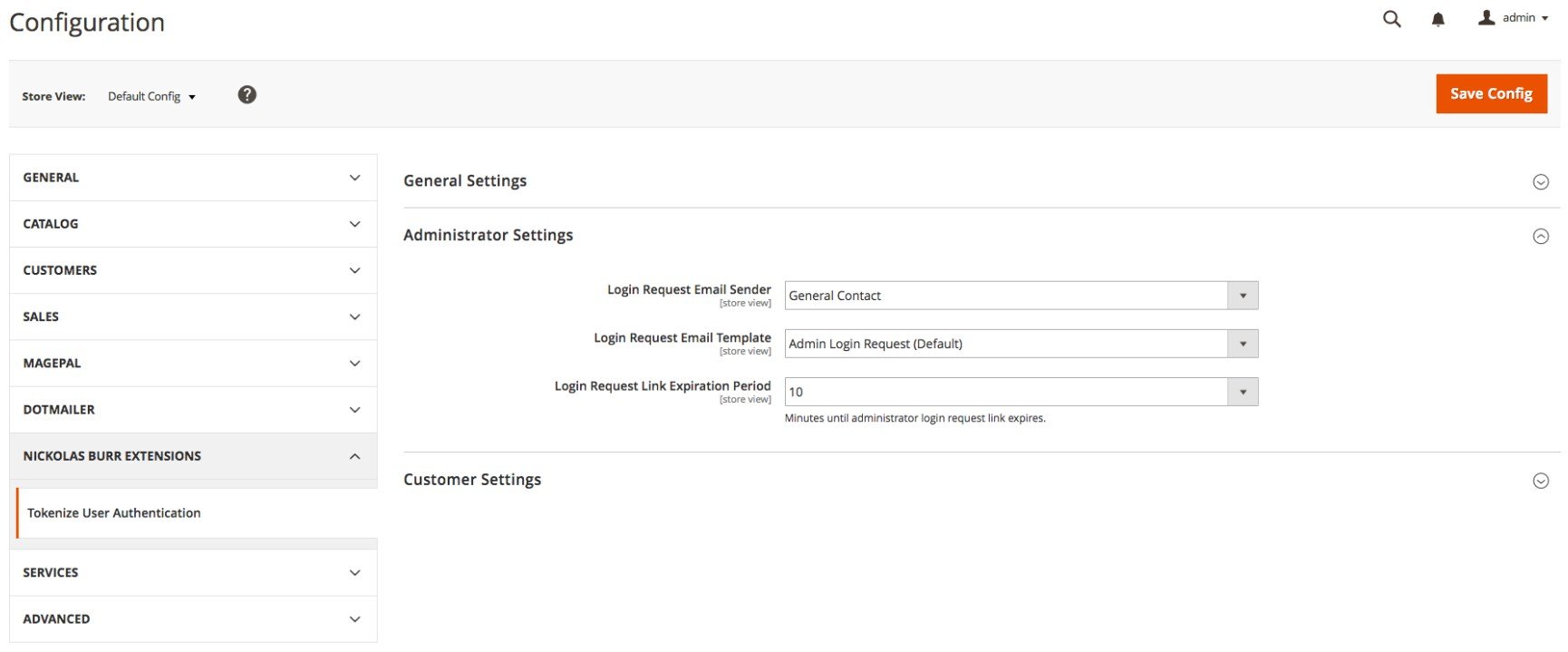This screenshot has height=652, width=1568.
Task: Open the Login Request Email Sender dropdown
Action: click(x=1021, y=296)
